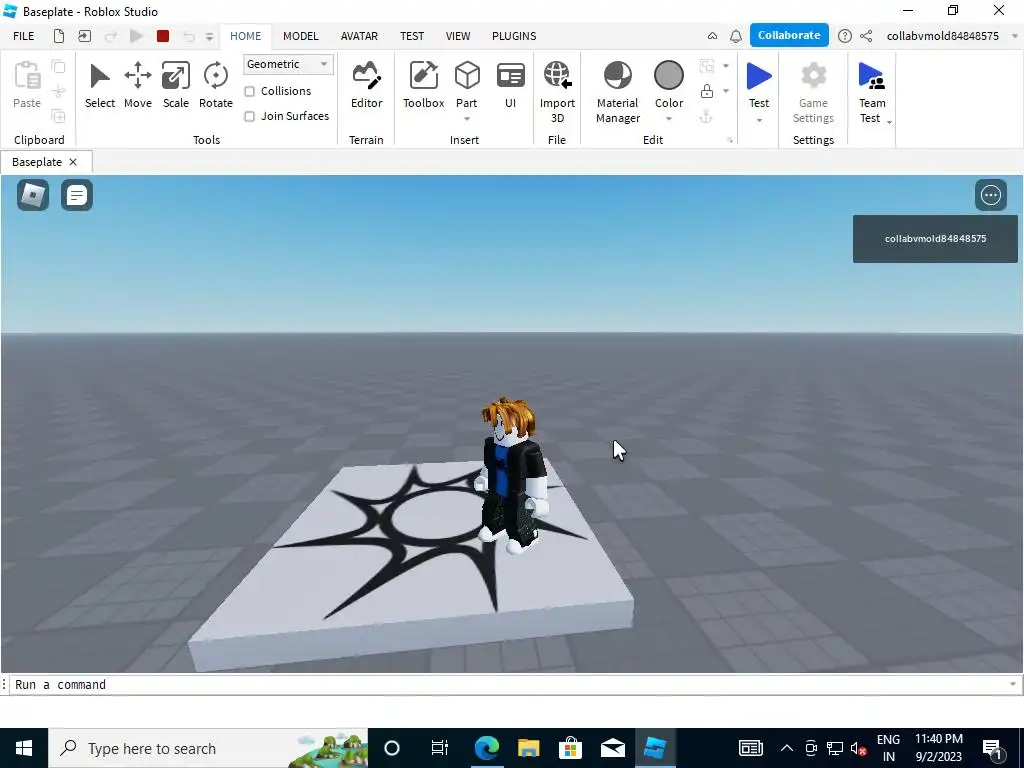
Task: Click player collabvmold84848575 in the player list
Action: (935, 239)
